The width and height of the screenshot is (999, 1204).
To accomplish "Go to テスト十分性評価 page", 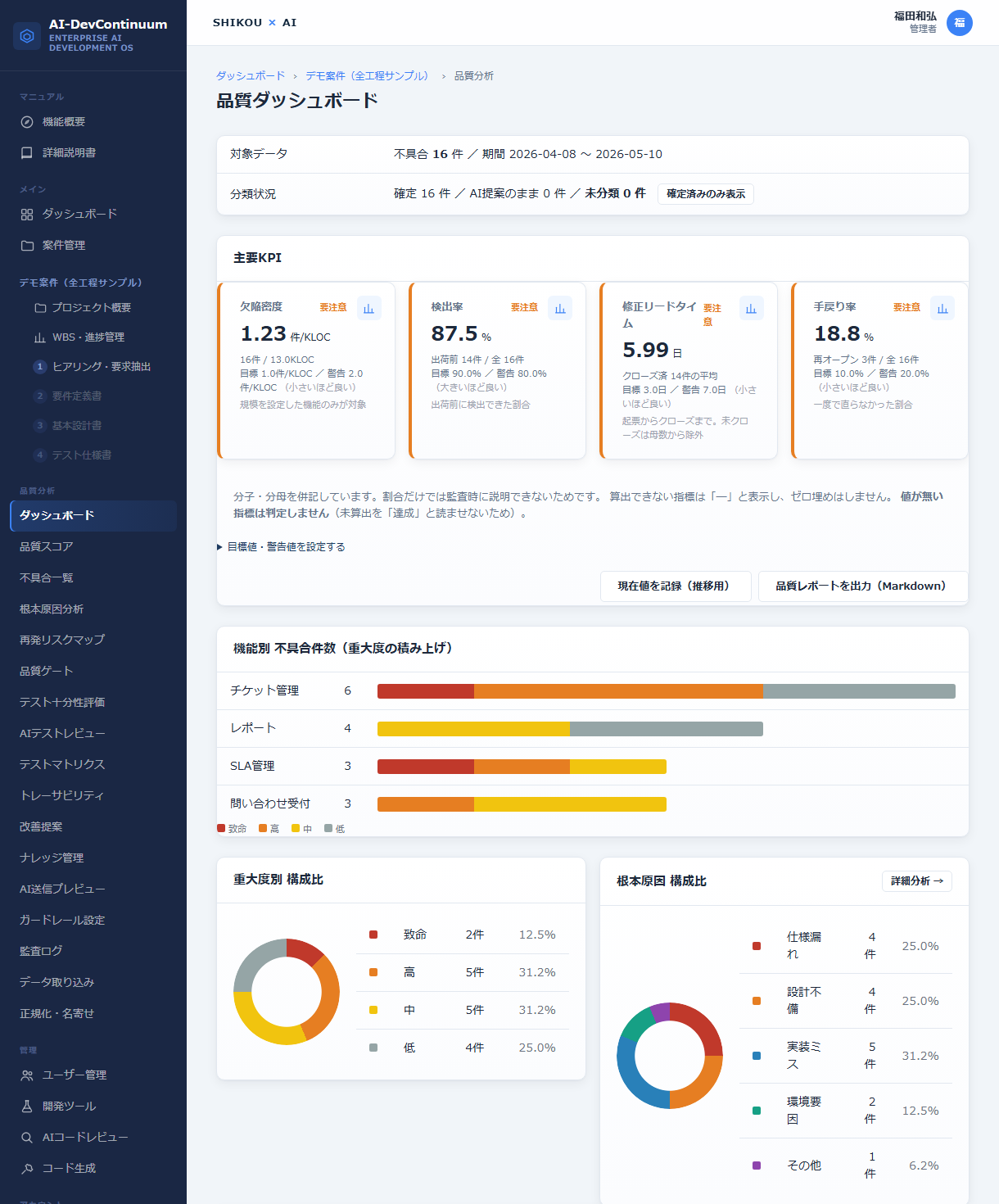I will pyautogui.click(x=93, y=703).
